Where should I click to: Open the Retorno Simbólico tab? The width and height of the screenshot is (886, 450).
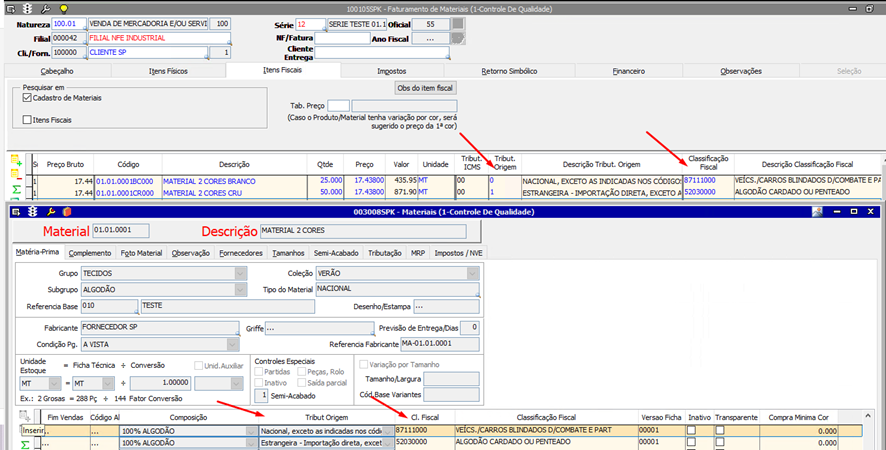point(509,71)
